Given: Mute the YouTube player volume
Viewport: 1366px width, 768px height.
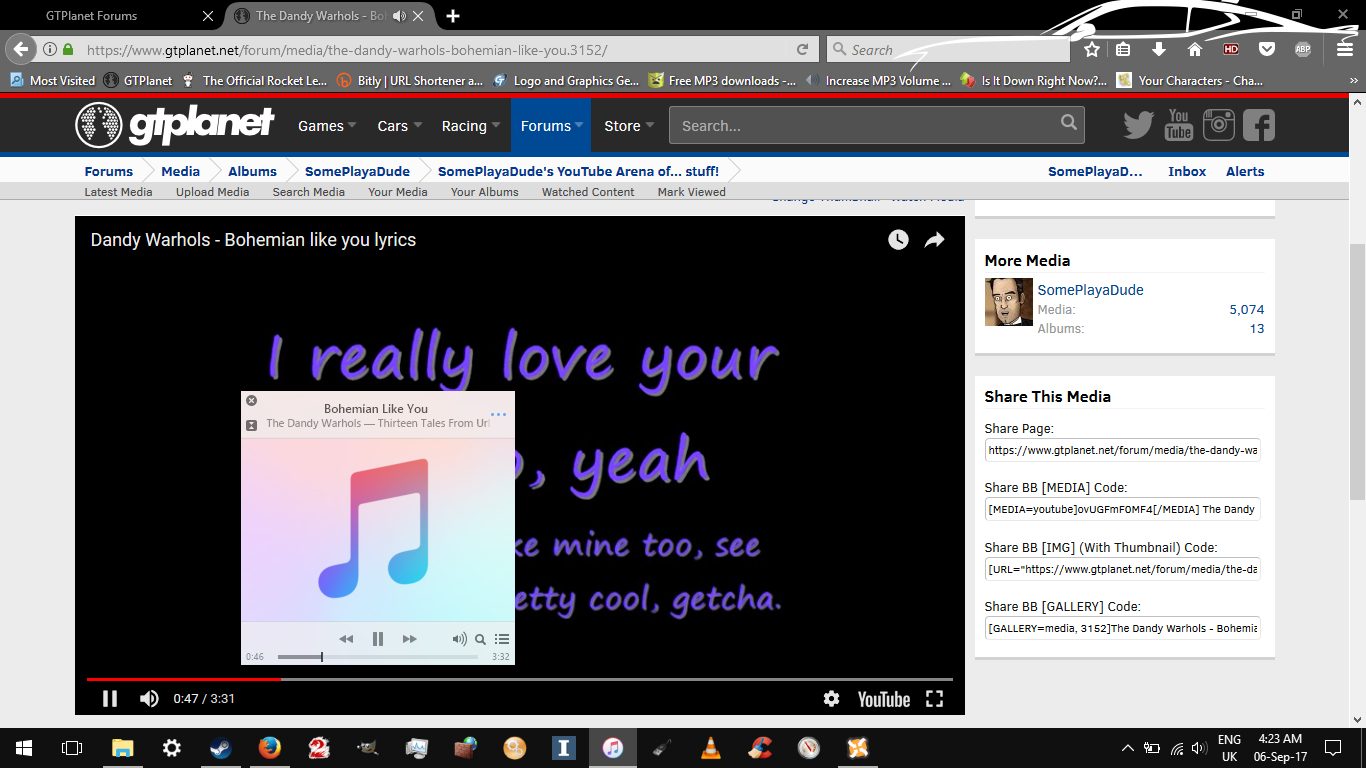Looking at the screenshot, I should [x=149, y=699].
